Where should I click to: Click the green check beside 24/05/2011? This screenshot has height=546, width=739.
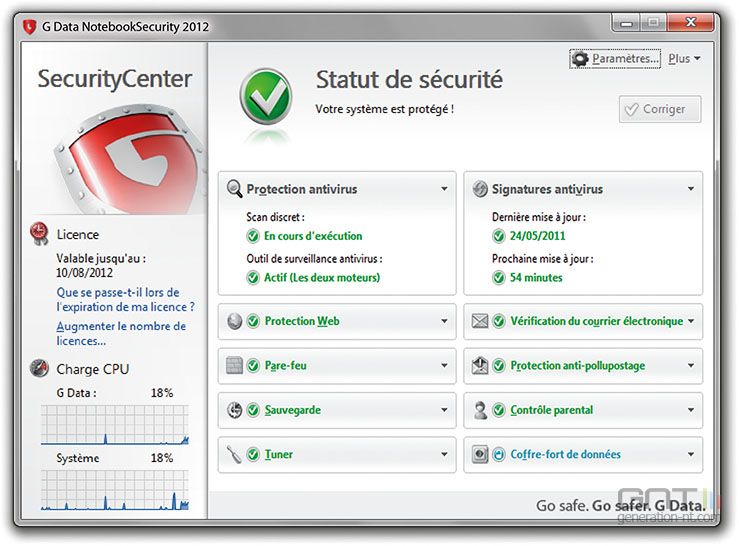click(x=499, y=236)
